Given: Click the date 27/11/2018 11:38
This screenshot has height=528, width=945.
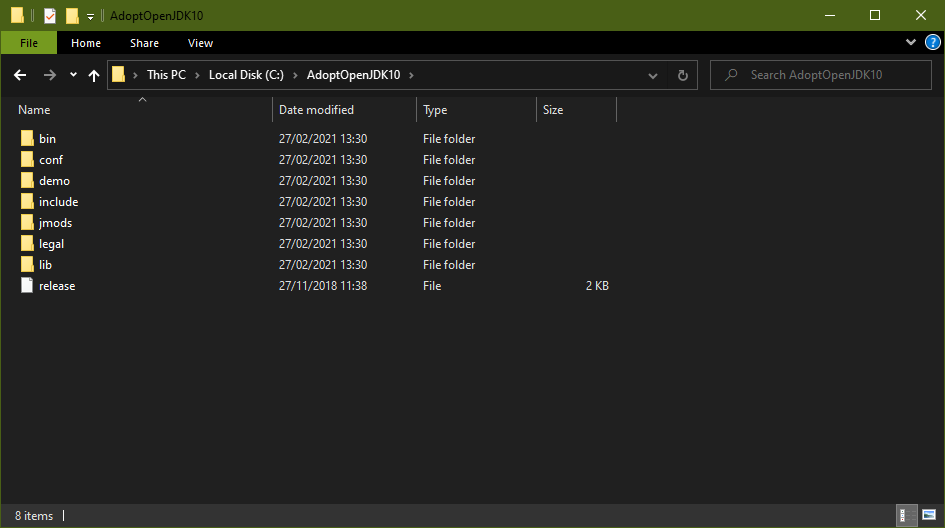Looking at the screenshot, I should tap(323, 286).
